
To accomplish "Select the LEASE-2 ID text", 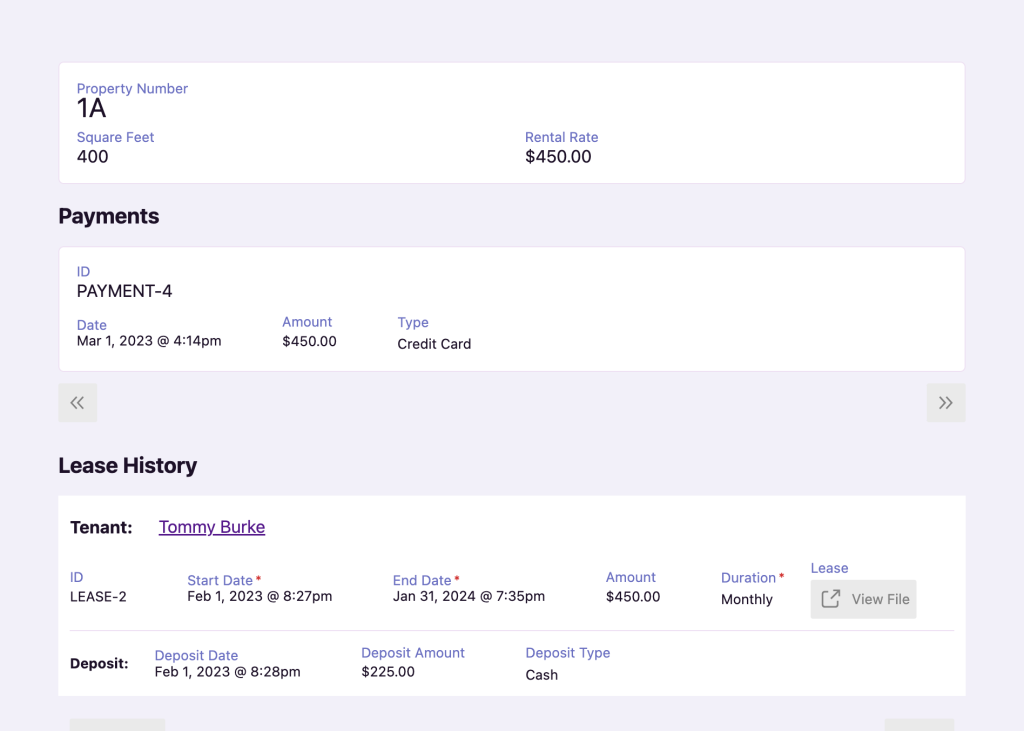I will [x=99, y=596].
